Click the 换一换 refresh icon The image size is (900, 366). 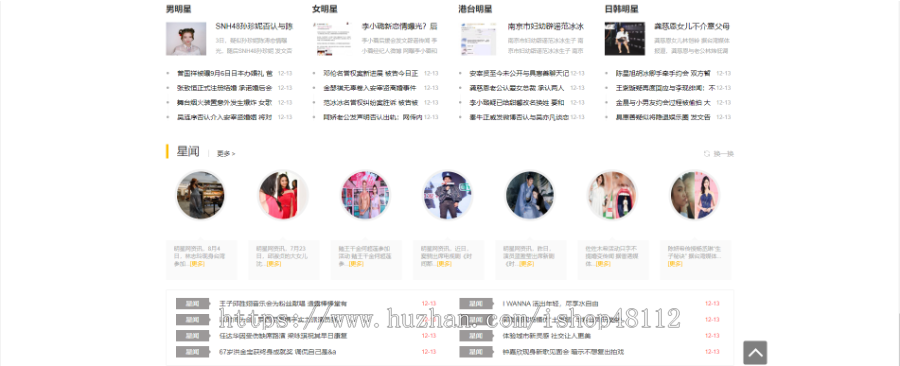[707, 154]
